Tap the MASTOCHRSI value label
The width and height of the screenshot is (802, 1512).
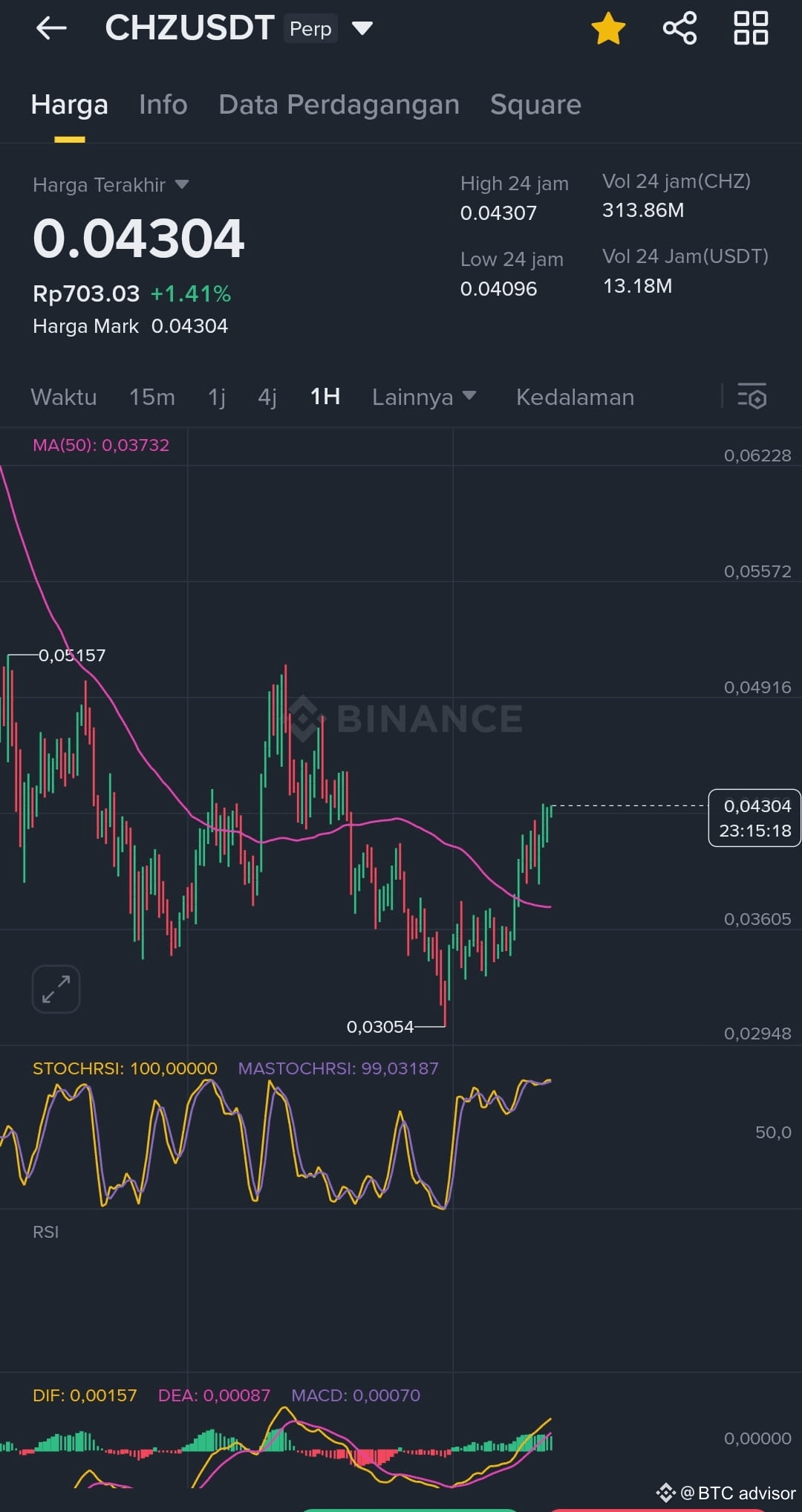[338, 1068]
